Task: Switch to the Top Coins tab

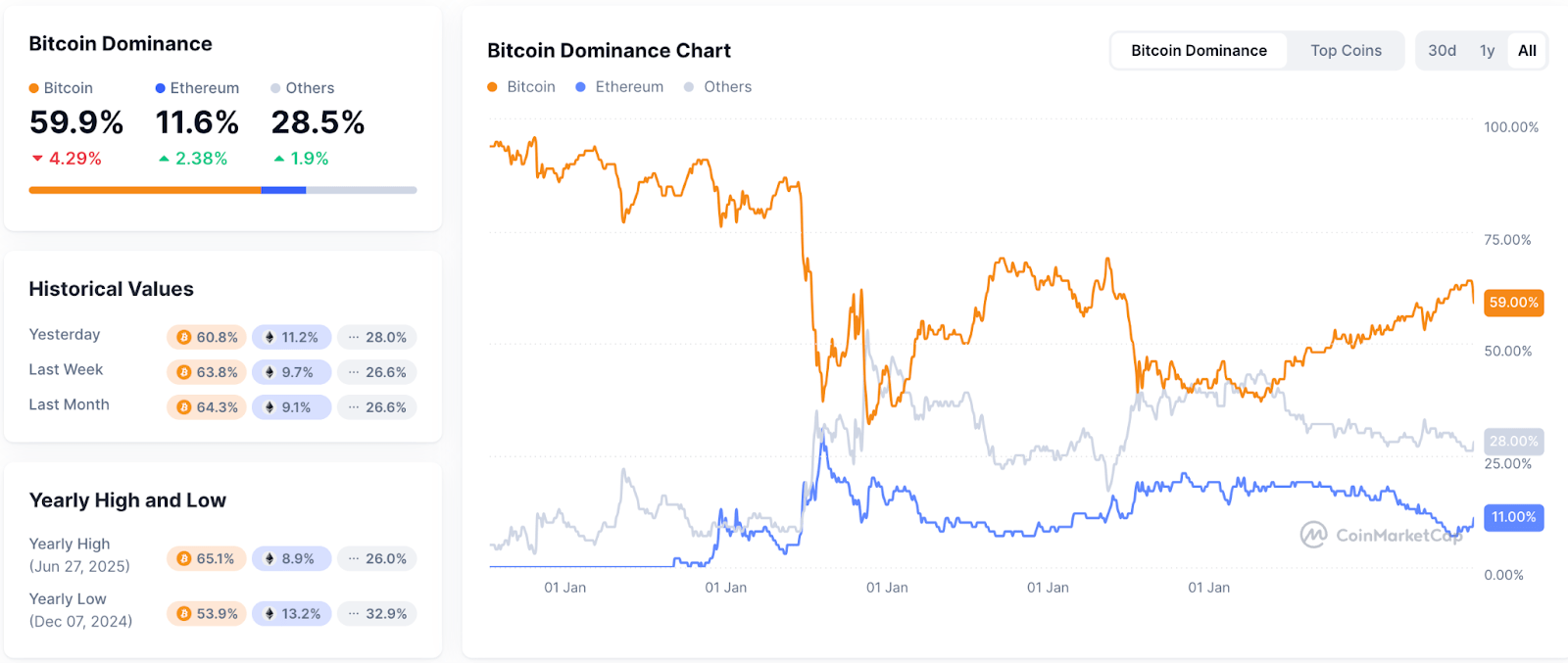Action: tap(1345, 50)
